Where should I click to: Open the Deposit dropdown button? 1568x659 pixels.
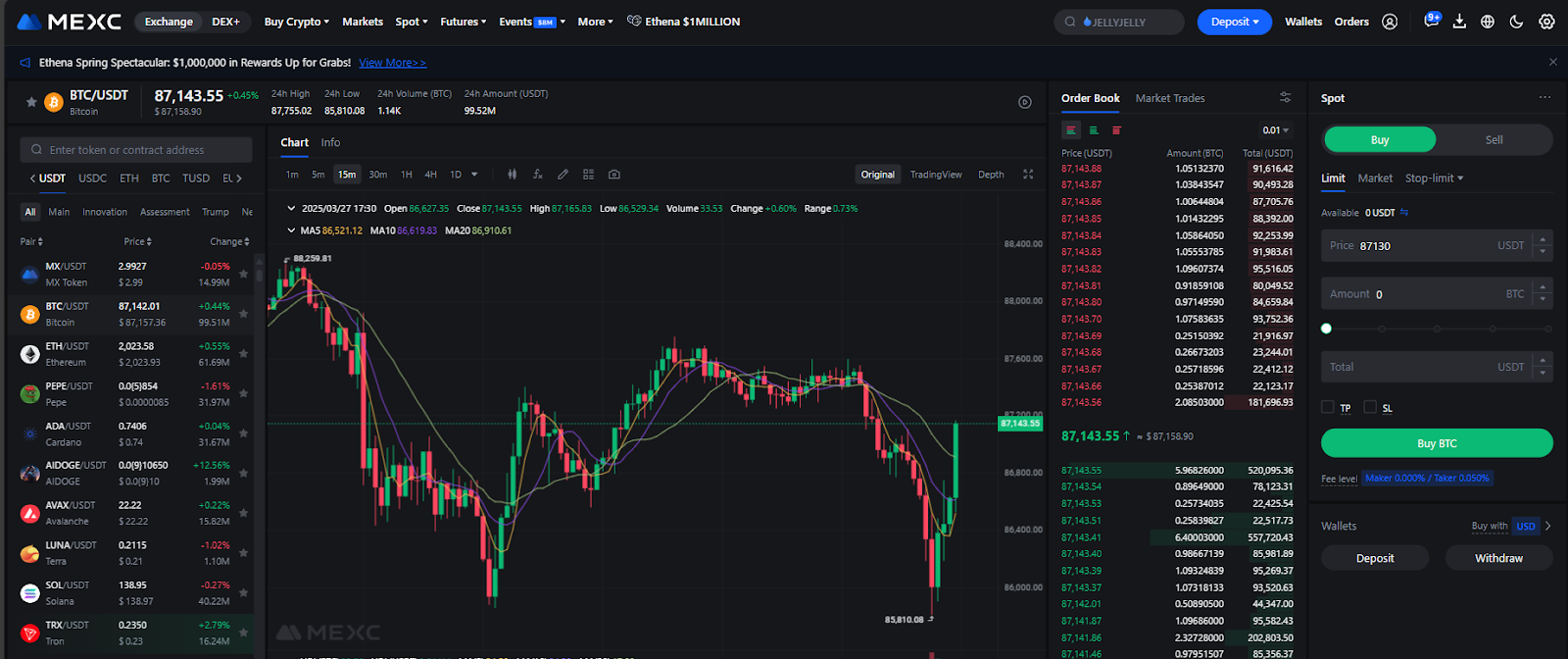(1235, 22)
